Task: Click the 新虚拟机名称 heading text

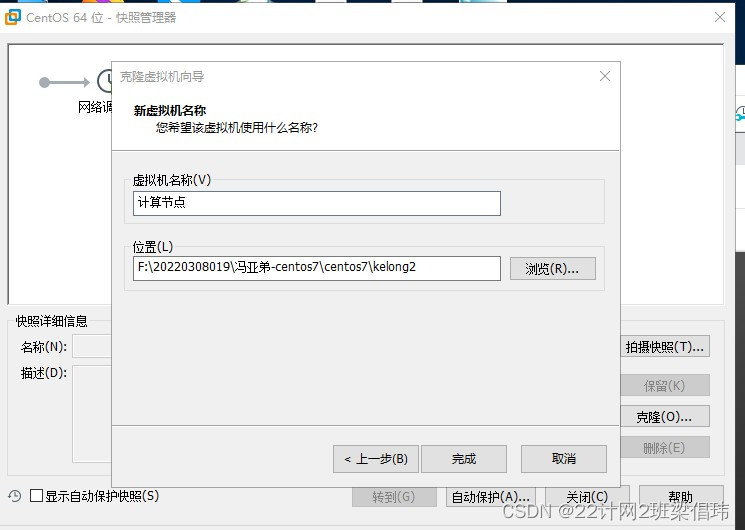Action: (x=170, y=111)
